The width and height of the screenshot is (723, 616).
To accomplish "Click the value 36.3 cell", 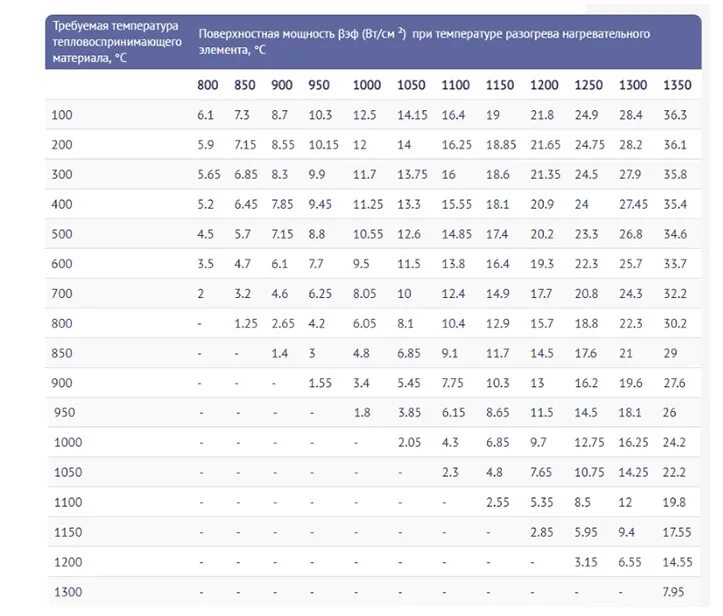I will pos(675,115).
